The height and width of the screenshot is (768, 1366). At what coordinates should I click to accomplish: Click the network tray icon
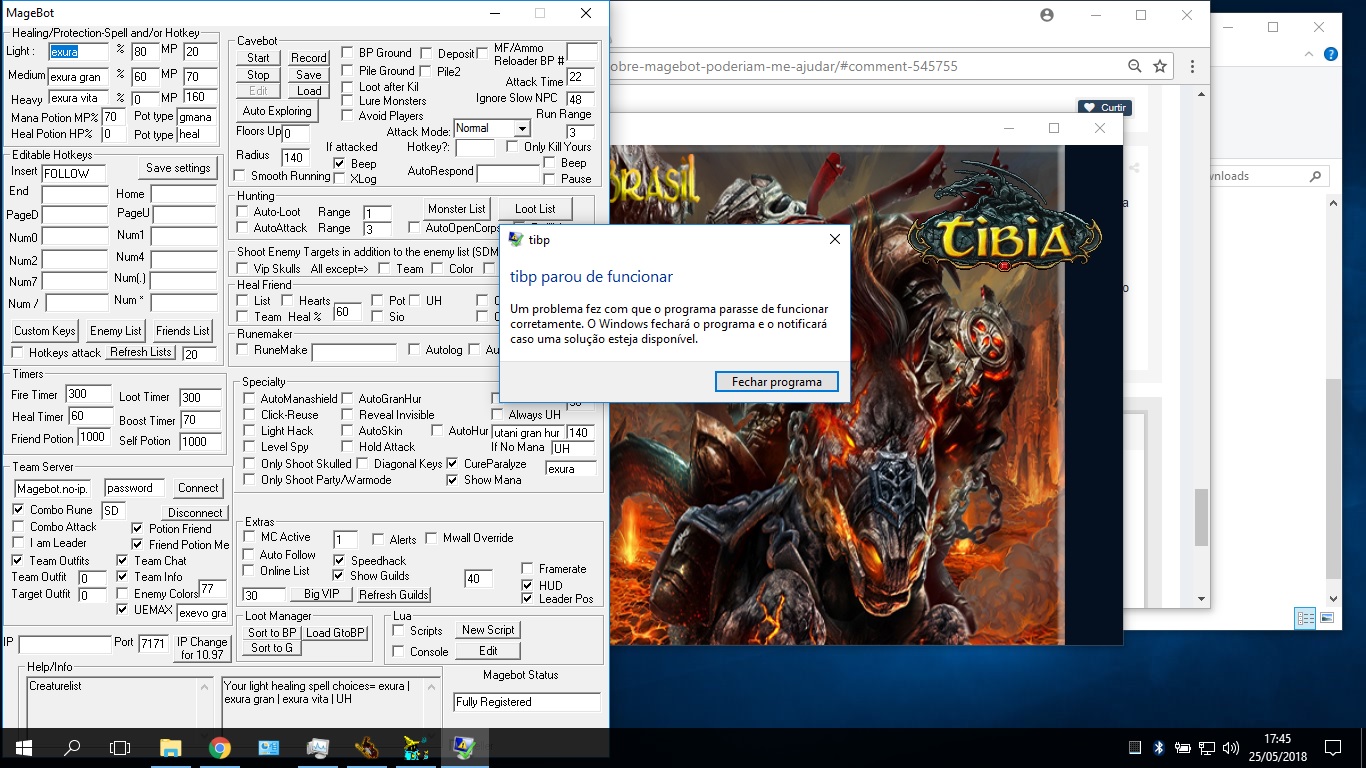point(1207,747)
